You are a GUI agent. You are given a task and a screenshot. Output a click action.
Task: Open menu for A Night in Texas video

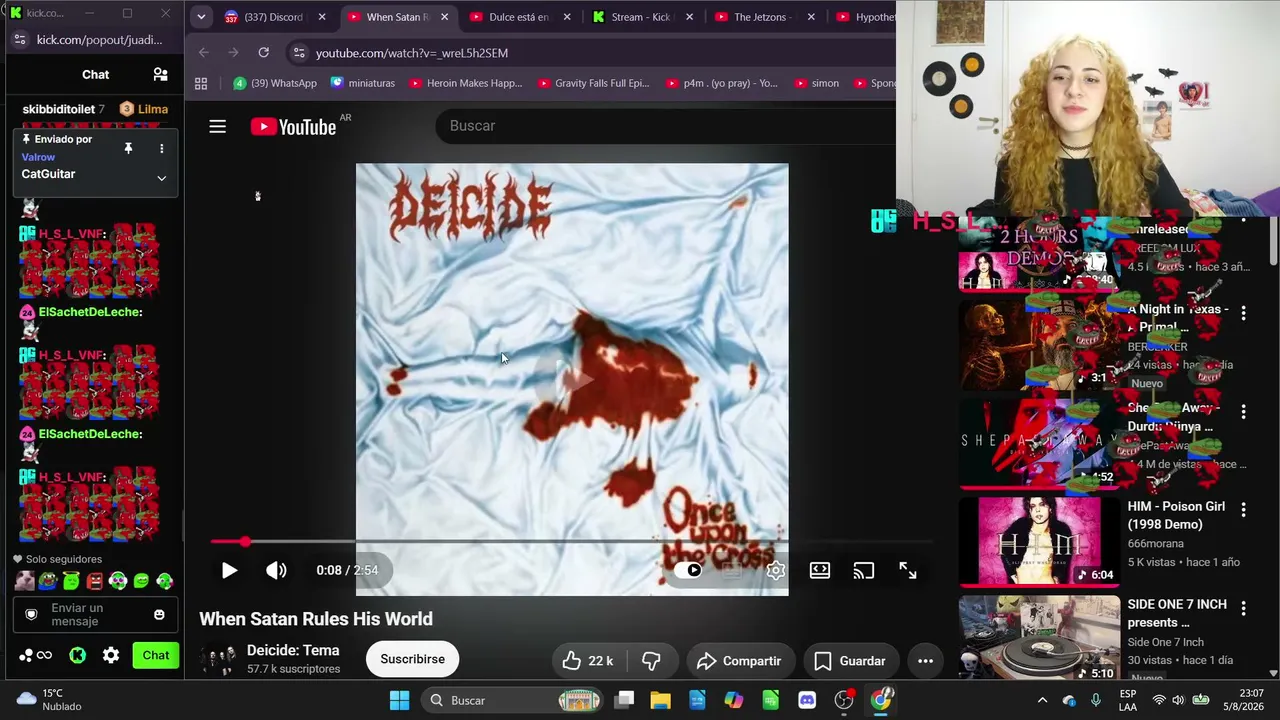[1243, 313]
